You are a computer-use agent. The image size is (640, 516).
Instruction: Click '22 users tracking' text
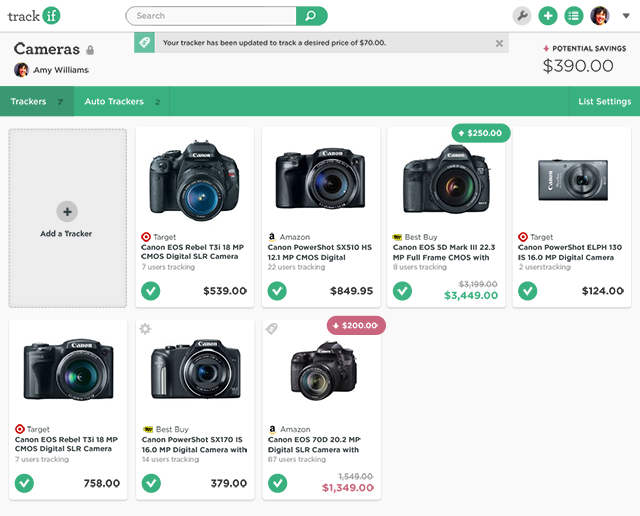[296, 267]
